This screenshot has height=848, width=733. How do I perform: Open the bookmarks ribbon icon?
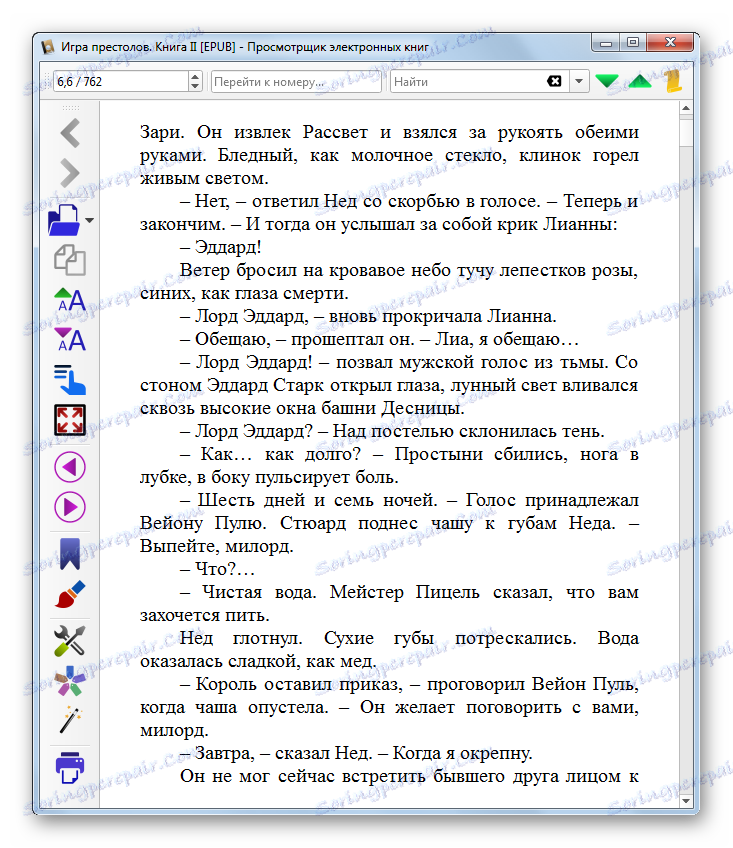coord(70,554)
